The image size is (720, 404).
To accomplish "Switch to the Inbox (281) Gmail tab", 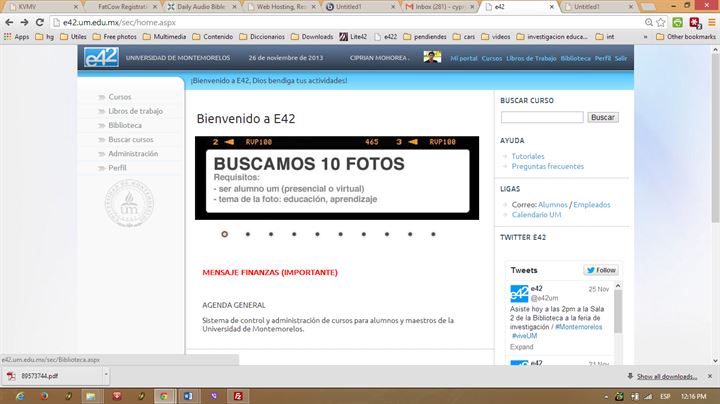I will 439,7.
